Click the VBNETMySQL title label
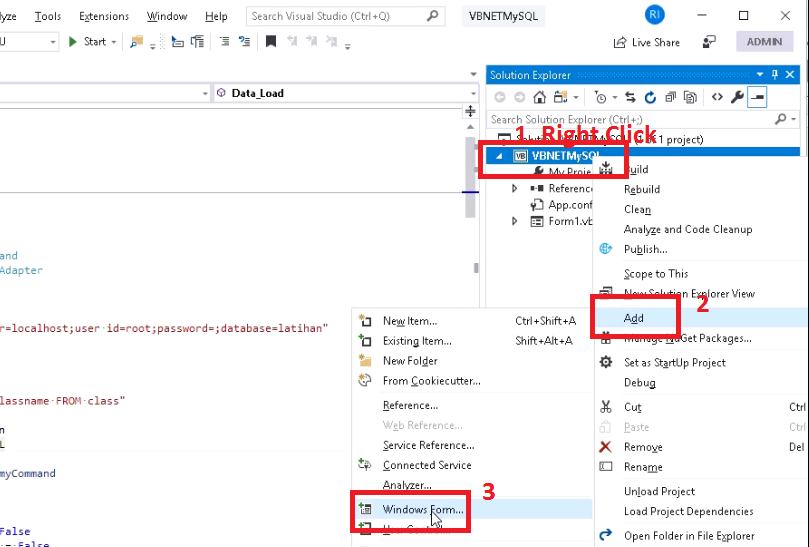Viewport: 809px width, 547px height. coord(504,16)
